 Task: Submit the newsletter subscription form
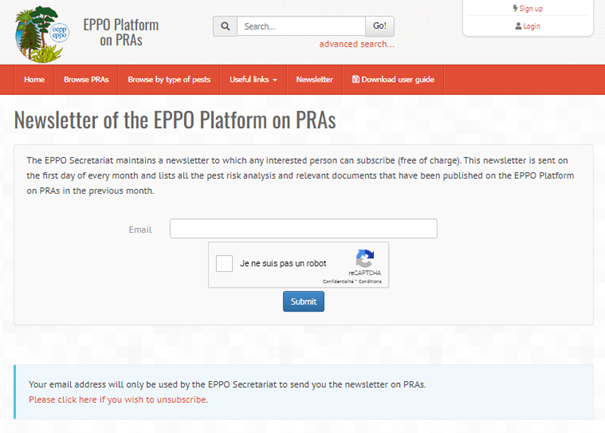(304, 301)
